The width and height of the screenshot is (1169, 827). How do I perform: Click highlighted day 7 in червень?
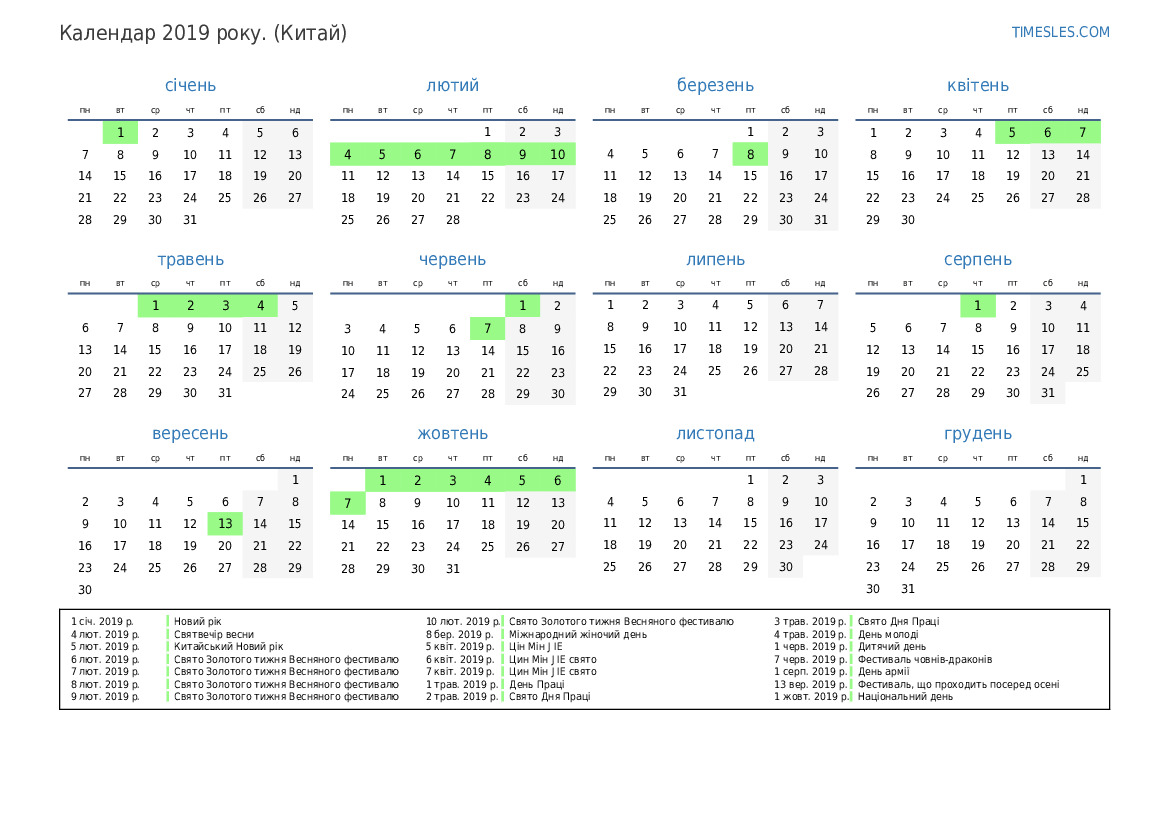click(x=487, y=328)
